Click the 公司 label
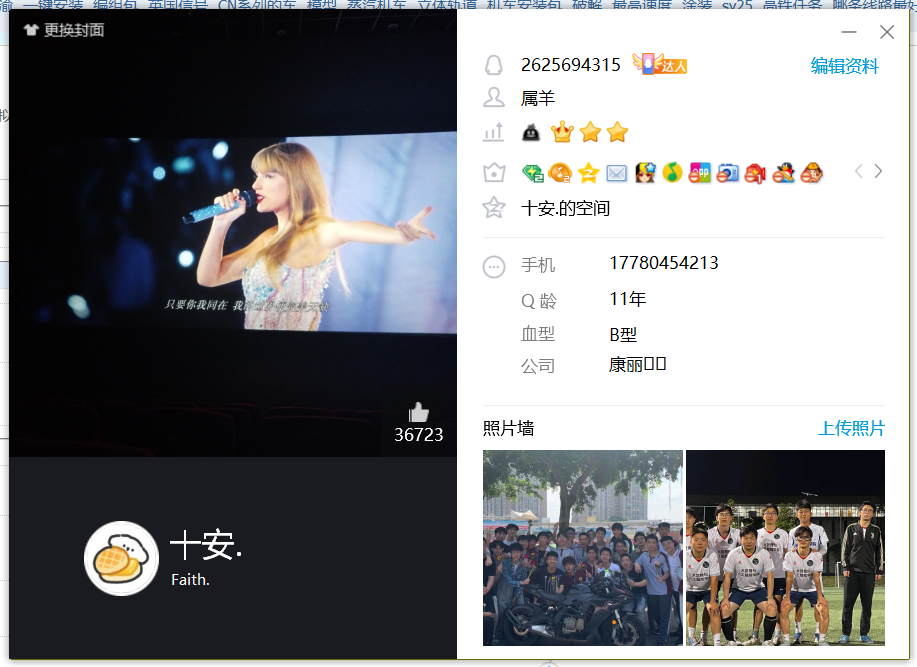917x667 pixels. point(537,366)
